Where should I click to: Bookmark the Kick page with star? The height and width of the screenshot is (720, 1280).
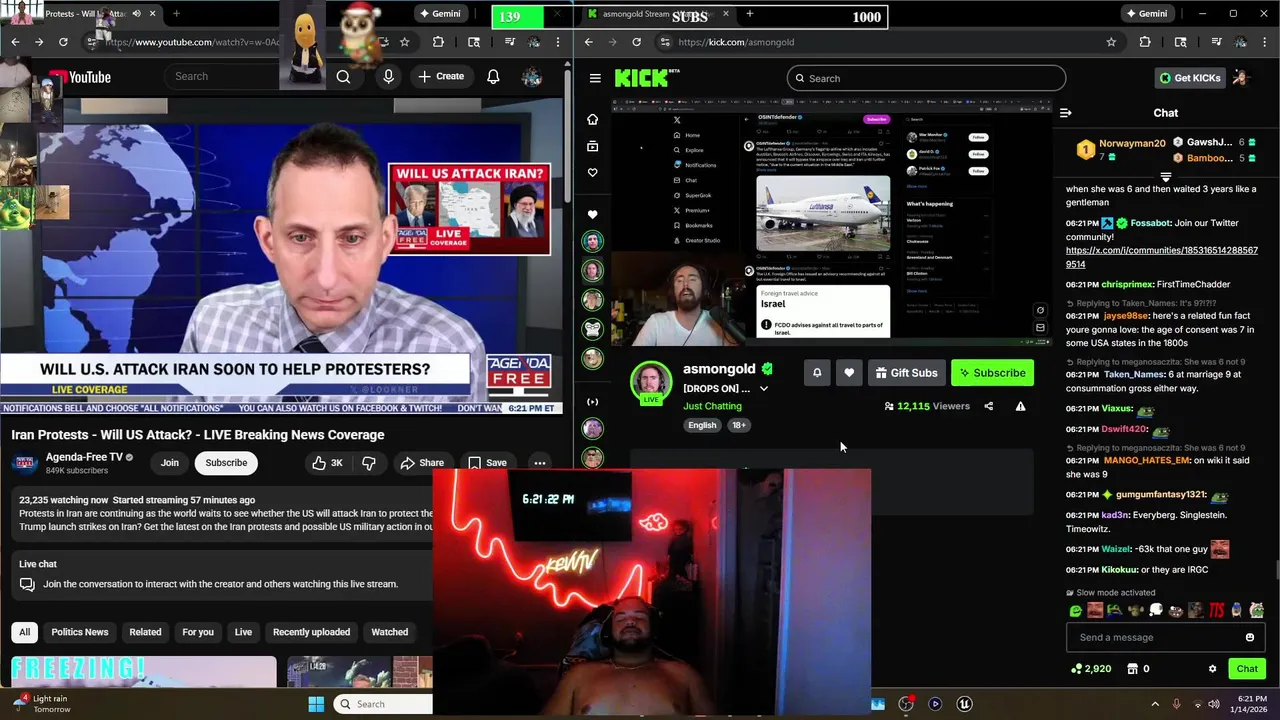(1111, 42)
